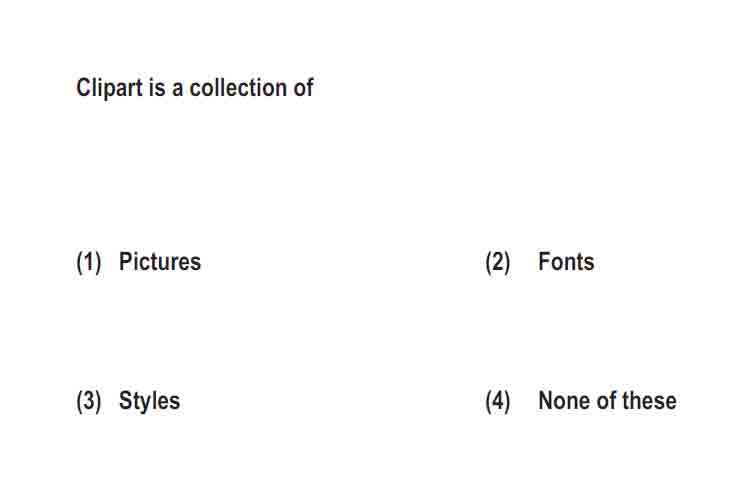
Task: Click the (3) option number
Action: click(x=89, y=401)
